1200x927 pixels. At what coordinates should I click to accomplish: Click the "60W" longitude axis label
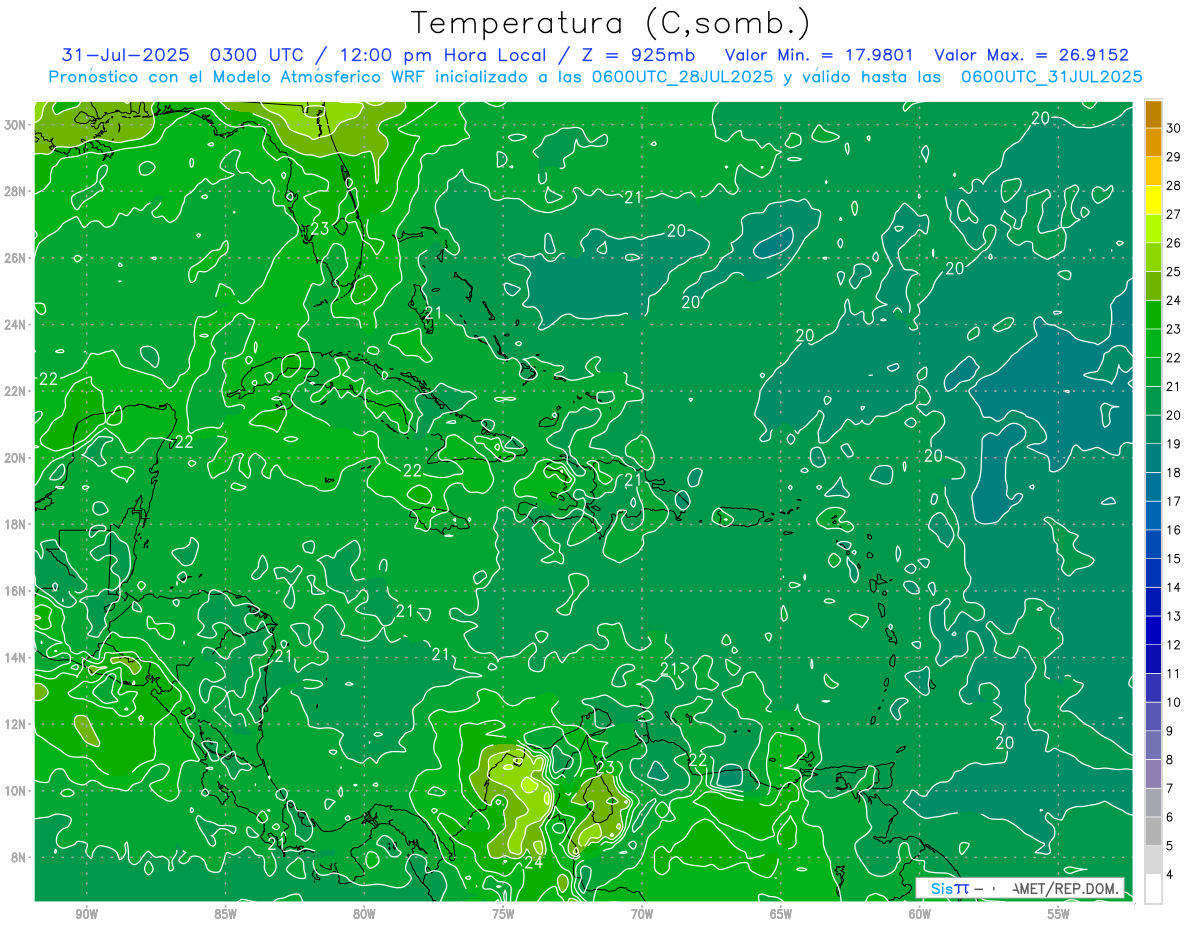click(920, 914)
